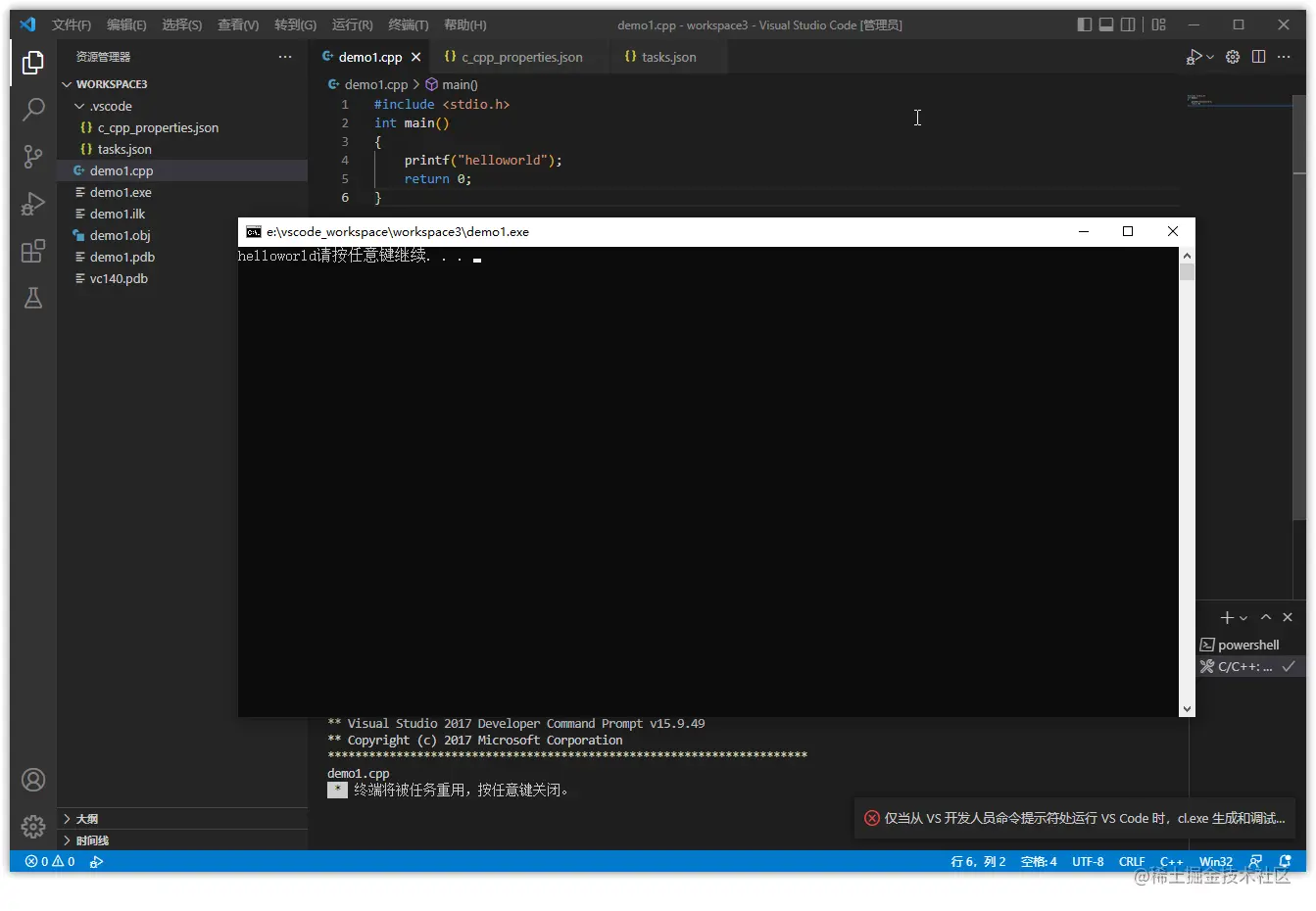Open the Explorer panel ellipsis menu
The height and width of the screenshot is (911, 1316).
[285, 57]
